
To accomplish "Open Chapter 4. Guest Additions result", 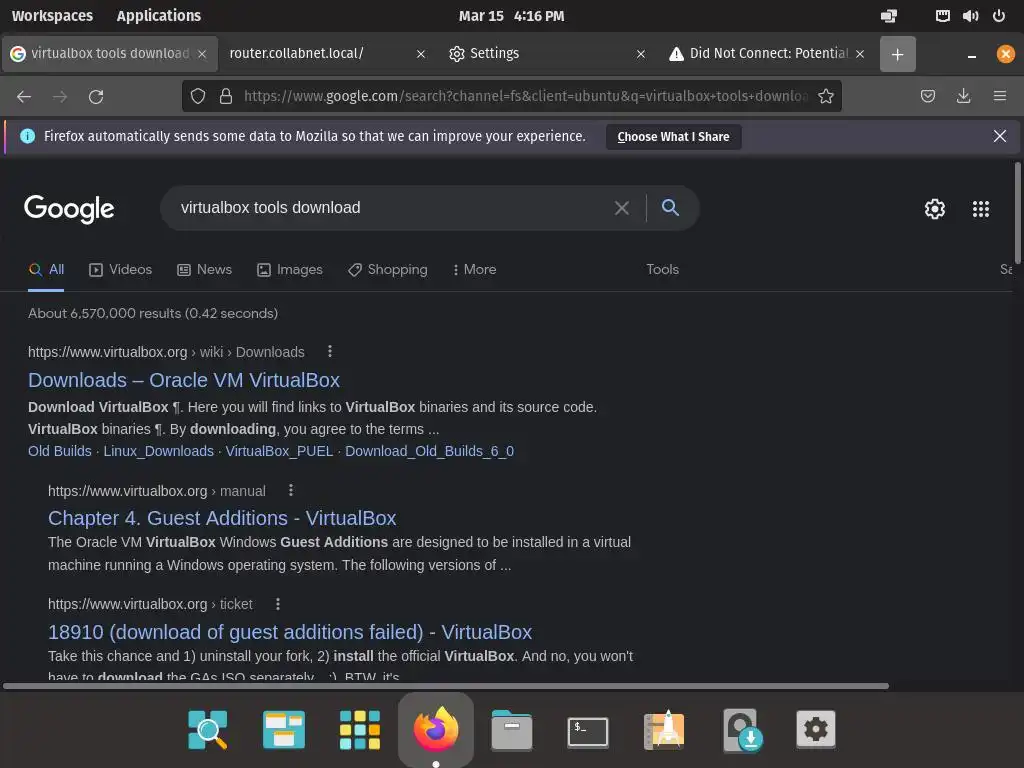I will 222,518.
